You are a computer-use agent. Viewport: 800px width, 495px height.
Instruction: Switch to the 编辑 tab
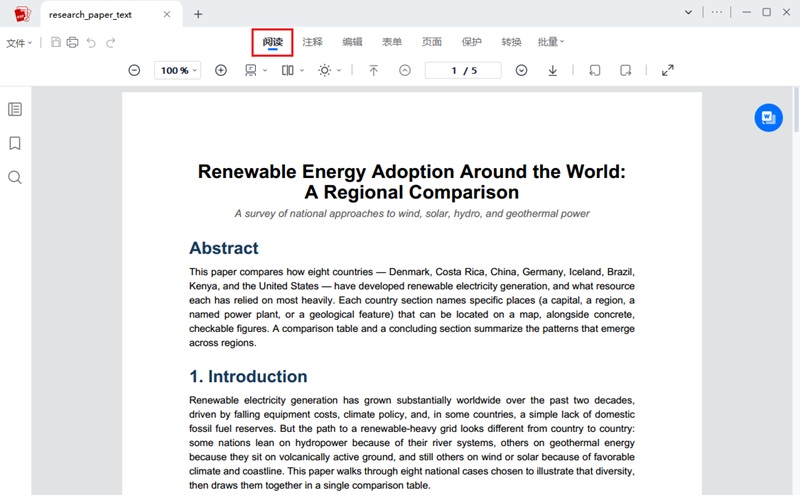pyautogui.click(x=352, y=42)
